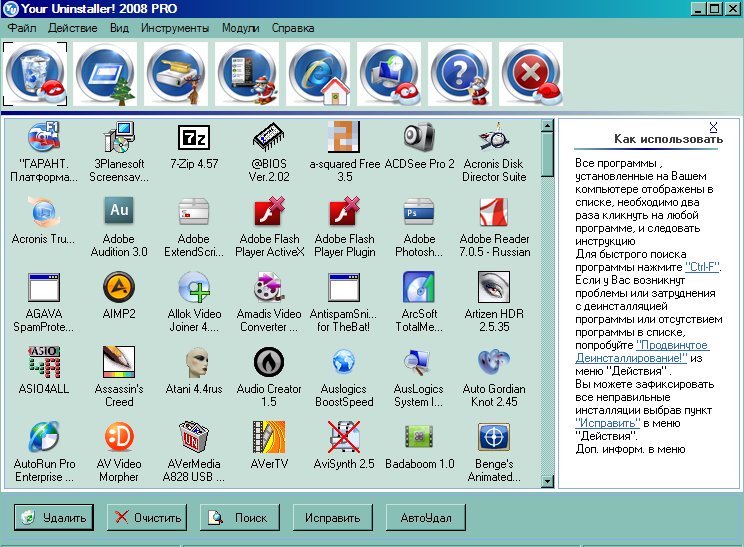Select AntispamSniper for TheBat! icon
This screenshot has height=547, width=744.
tap(344, 287)
